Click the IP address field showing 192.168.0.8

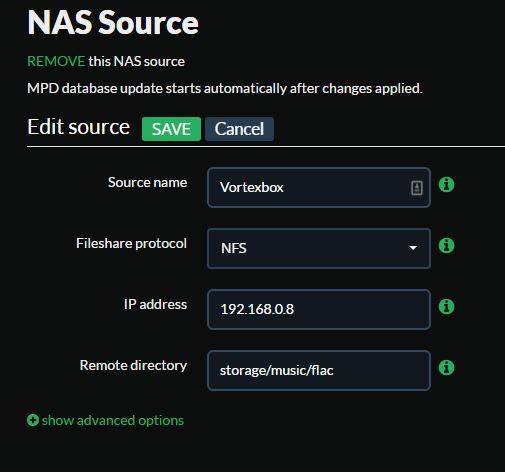click(319, 309)
